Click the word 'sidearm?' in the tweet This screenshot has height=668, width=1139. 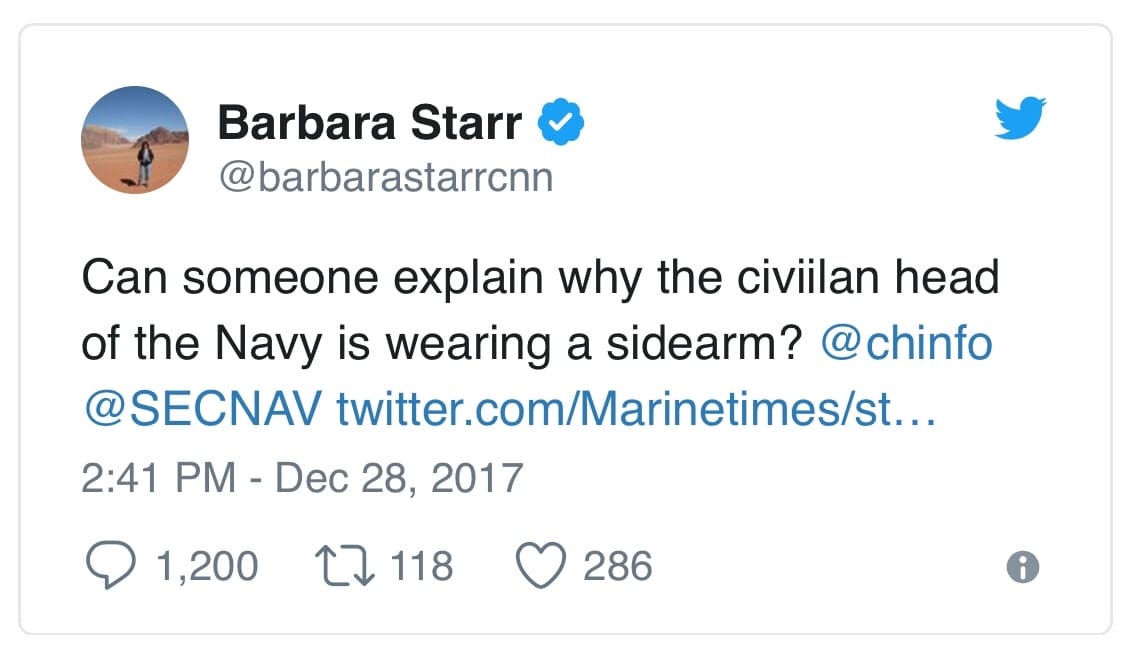705,343
